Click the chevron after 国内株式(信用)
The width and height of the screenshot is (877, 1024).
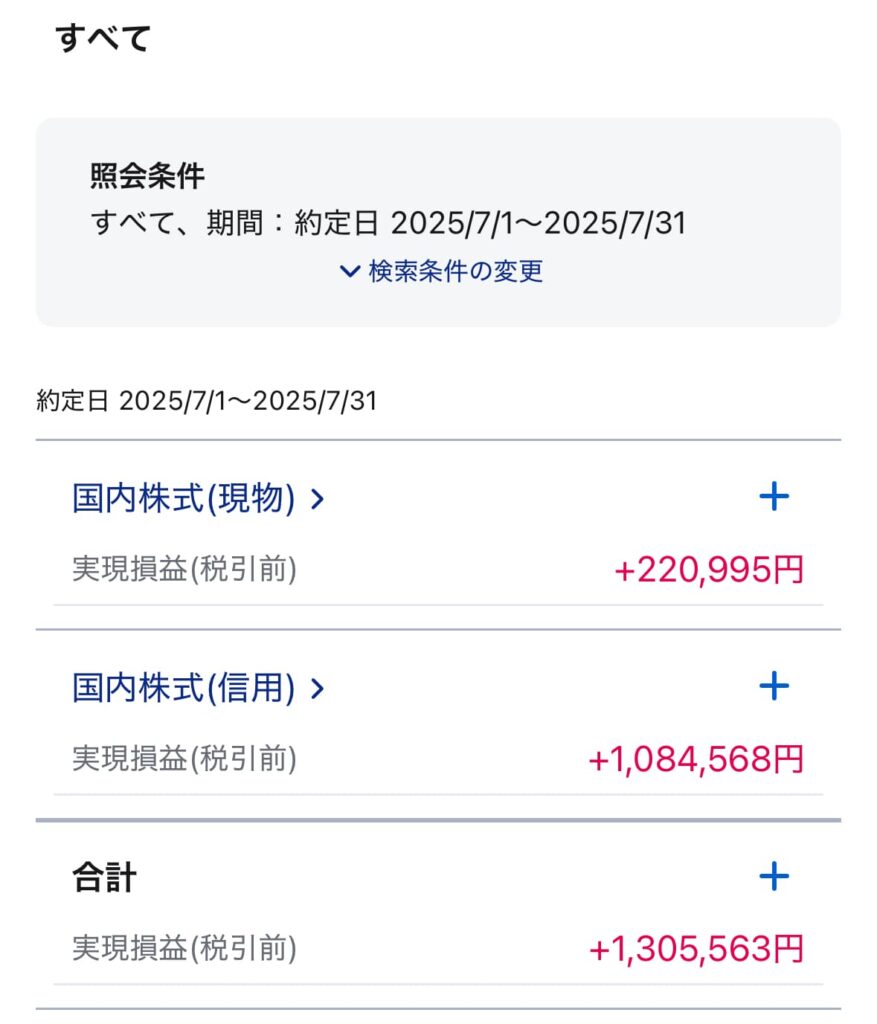pyautogui.click(x=318, y=688)
